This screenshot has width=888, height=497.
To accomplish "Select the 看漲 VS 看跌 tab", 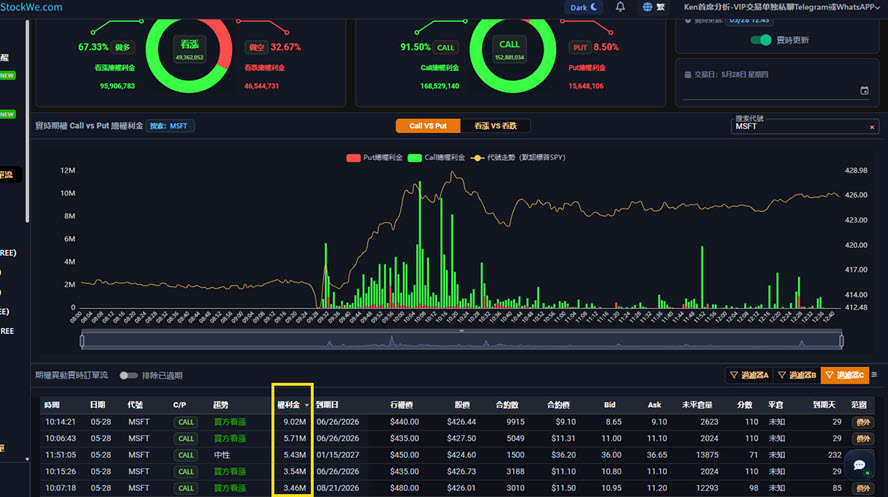I will [495, 126].
